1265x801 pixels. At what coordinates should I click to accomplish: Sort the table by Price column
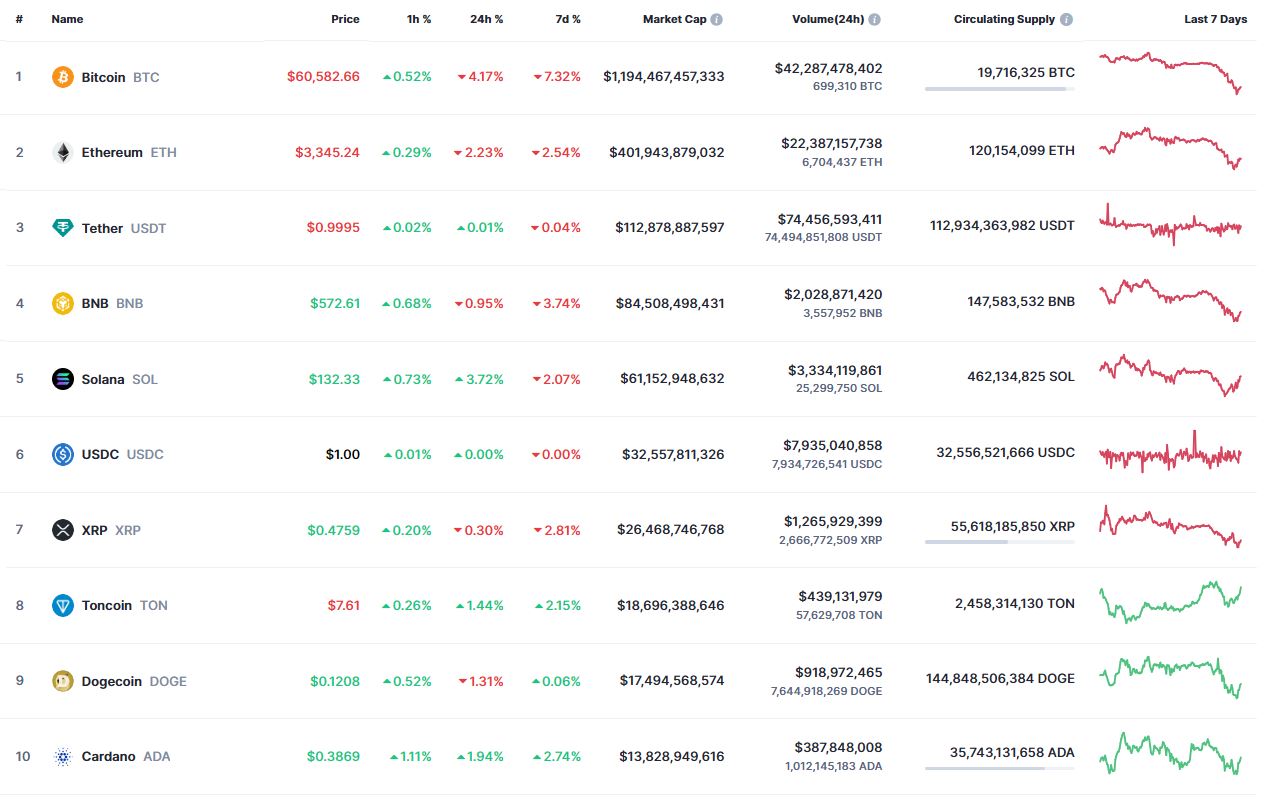tap(345, 19)
